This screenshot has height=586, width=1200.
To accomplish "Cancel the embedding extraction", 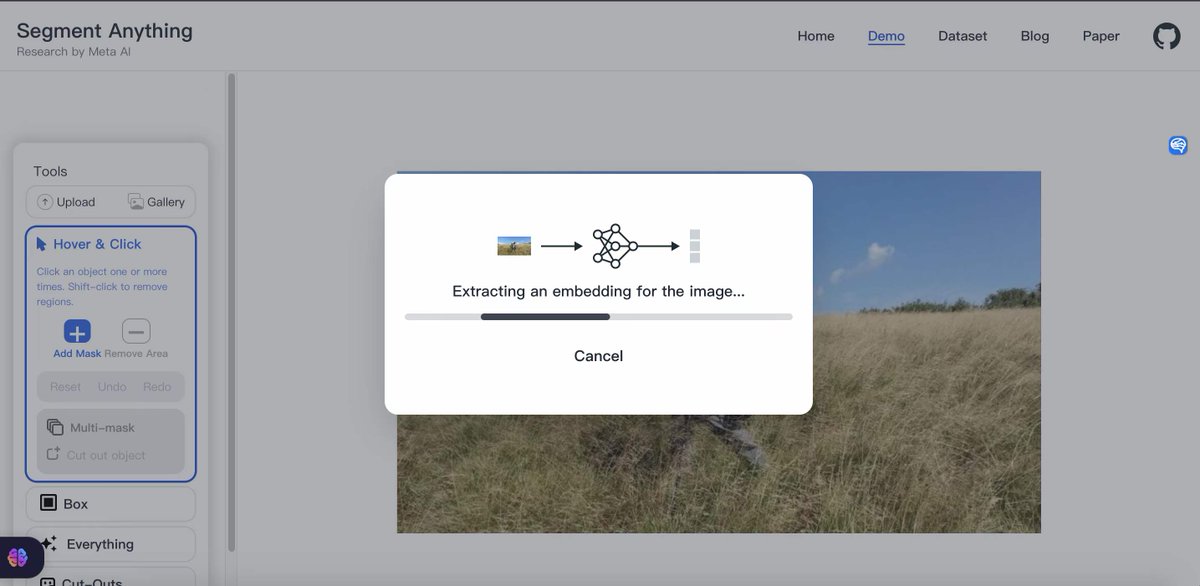I will [x=598, y=356].
